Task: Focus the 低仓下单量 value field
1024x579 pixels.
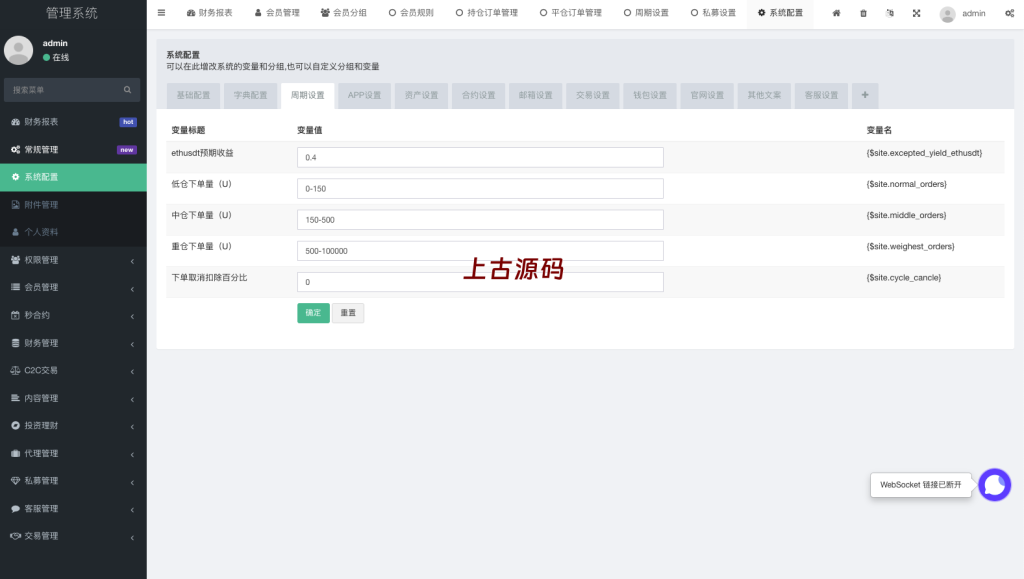Action: (480, 189)
